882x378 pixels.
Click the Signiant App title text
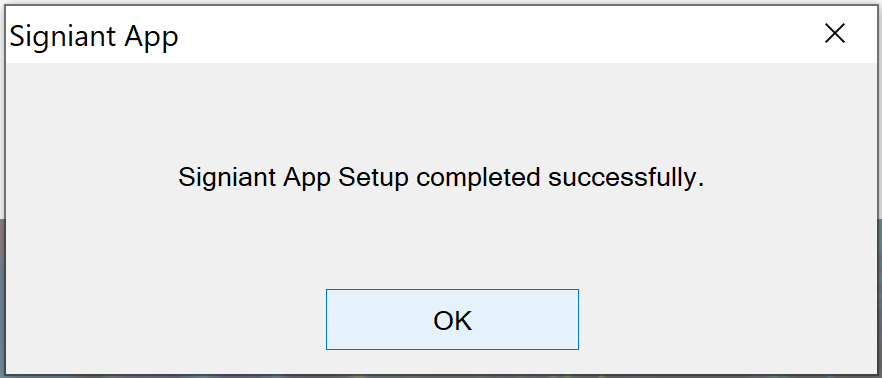94,38
